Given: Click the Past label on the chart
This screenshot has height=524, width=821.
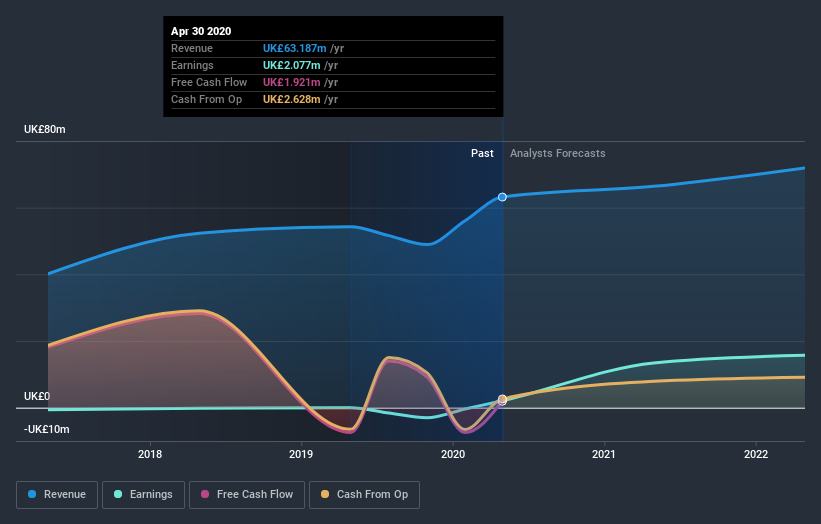Looking at the screenshot, I should [482, 153].
